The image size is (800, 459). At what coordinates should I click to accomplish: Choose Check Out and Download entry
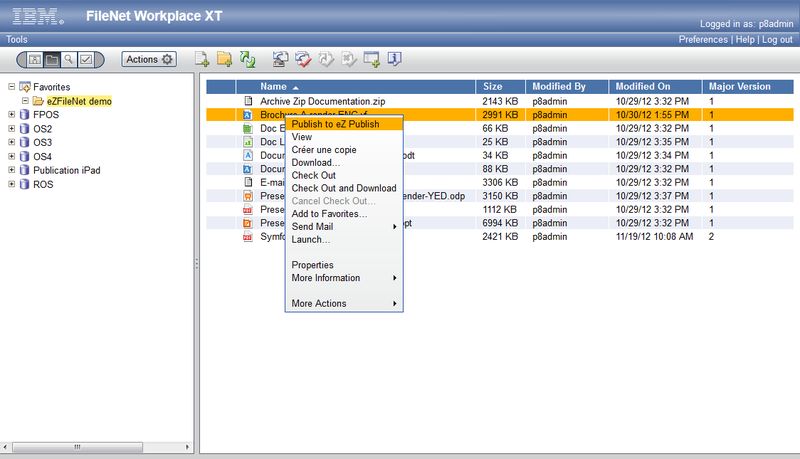[344, 188]
